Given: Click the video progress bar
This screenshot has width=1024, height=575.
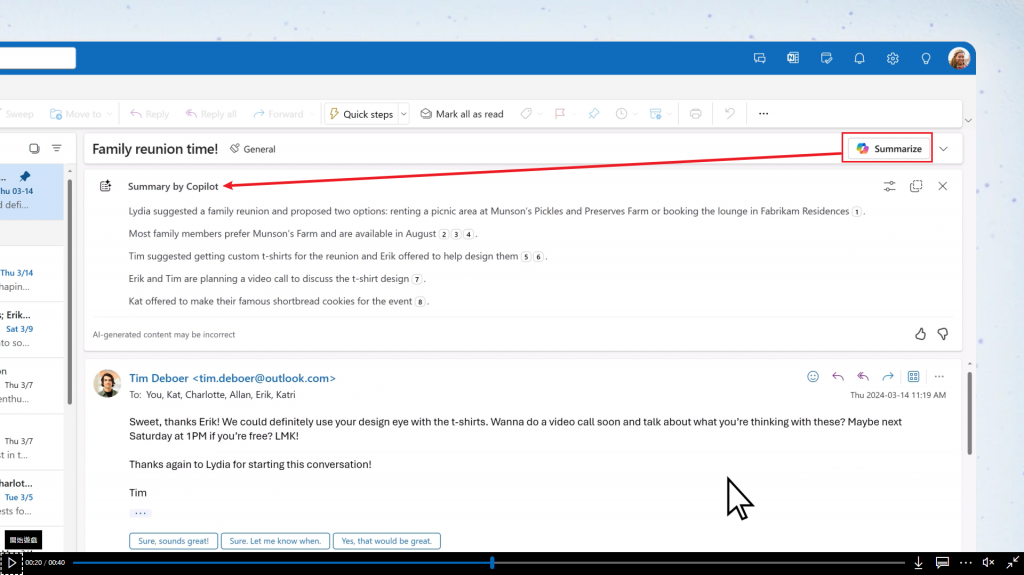Looking at the screenshot, I should (488, 563).
